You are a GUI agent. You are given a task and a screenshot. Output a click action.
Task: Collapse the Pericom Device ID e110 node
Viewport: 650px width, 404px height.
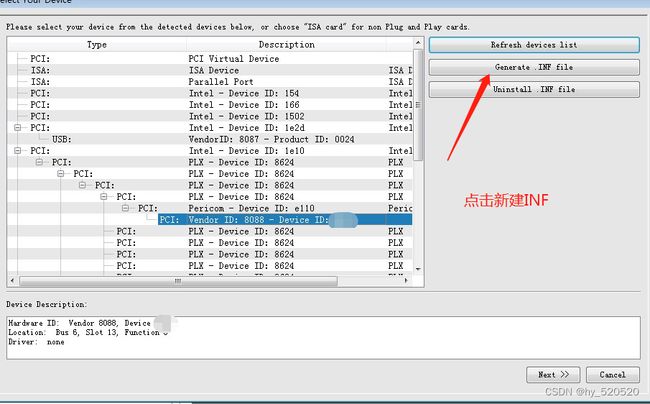[x=126, y=208]
